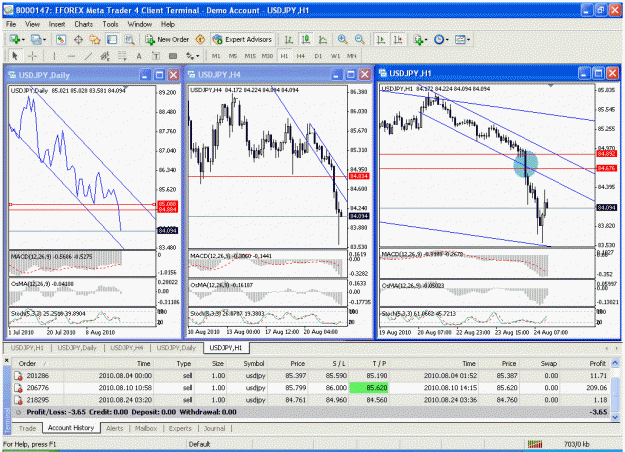
Task: Switch timeframe to H4
Action: click(301, 56)
